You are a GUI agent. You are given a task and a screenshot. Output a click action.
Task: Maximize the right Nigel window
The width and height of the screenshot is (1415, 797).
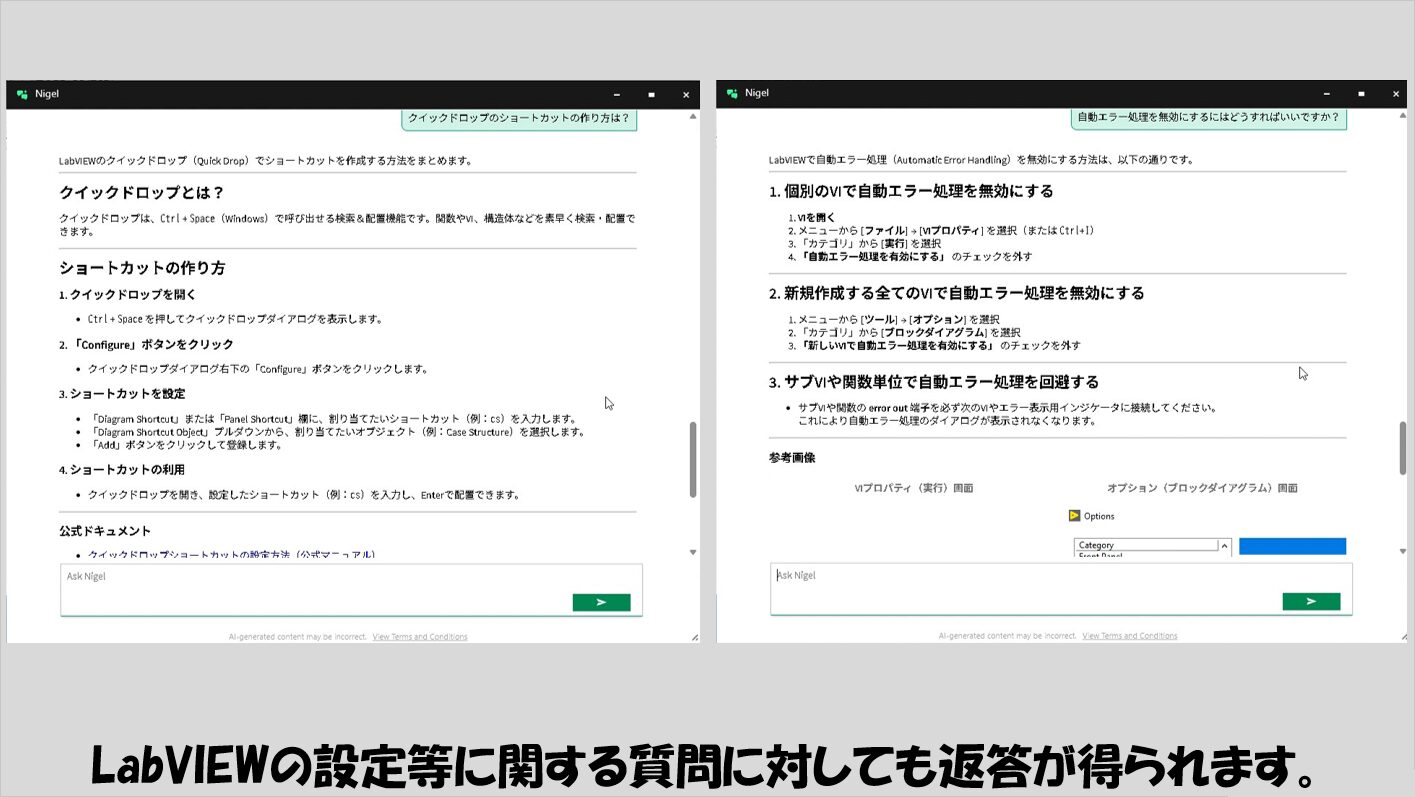(x=1361, y=94)
